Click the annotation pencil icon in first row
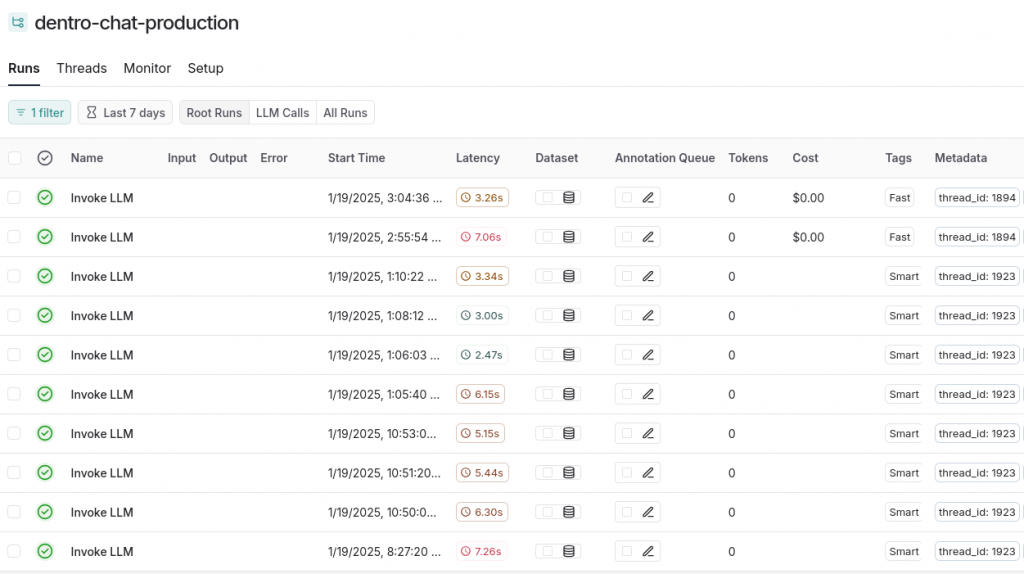Image resolution: width=1024 pixels, height=574 pixels. 648,198
